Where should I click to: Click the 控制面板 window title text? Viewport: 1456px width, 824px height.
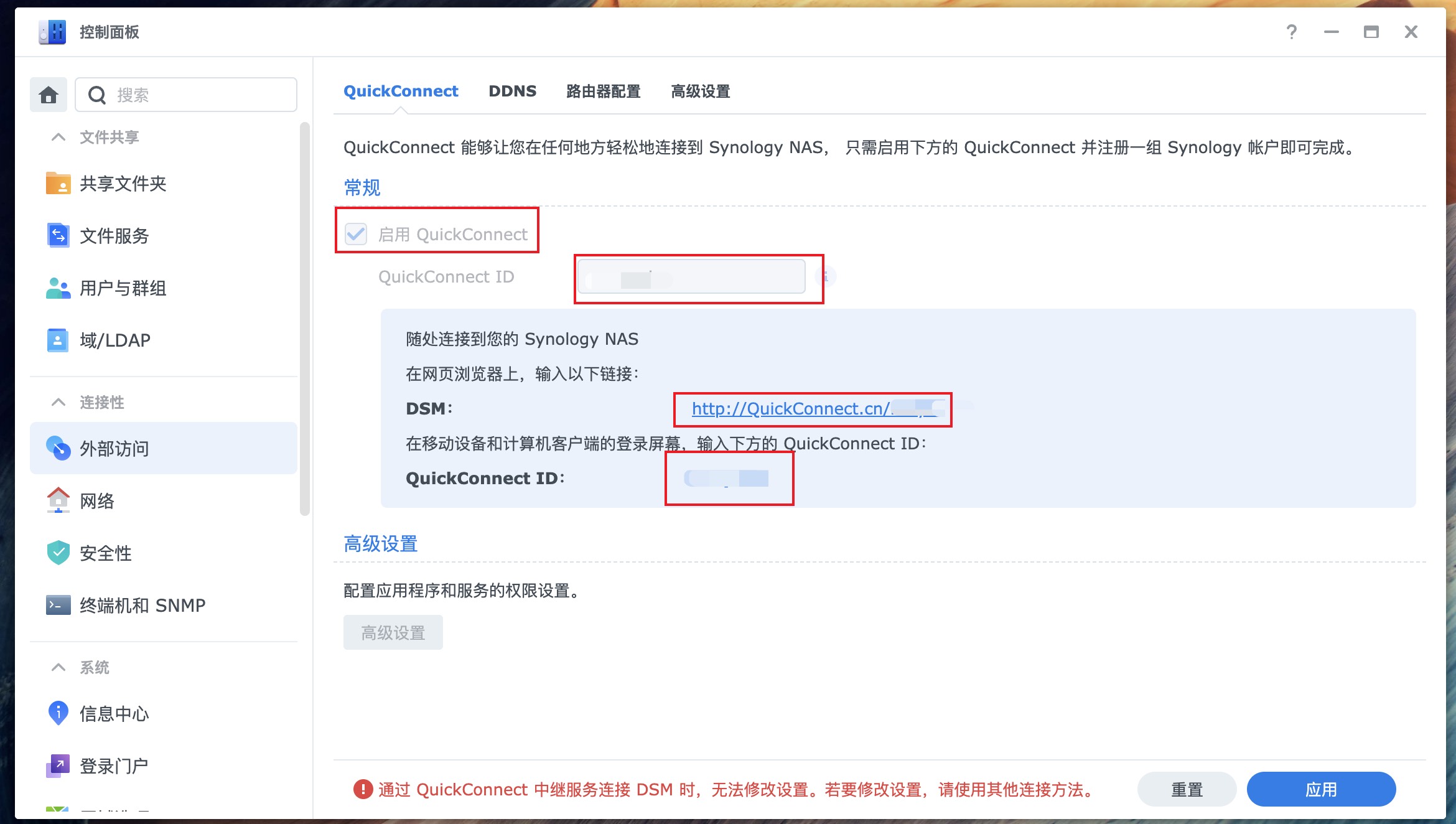click(110, 32)
